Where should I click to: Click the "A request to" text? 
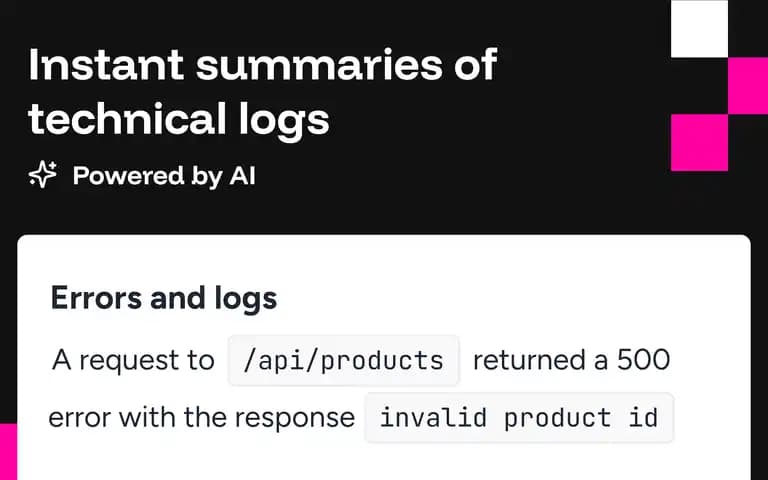point(133,360)
